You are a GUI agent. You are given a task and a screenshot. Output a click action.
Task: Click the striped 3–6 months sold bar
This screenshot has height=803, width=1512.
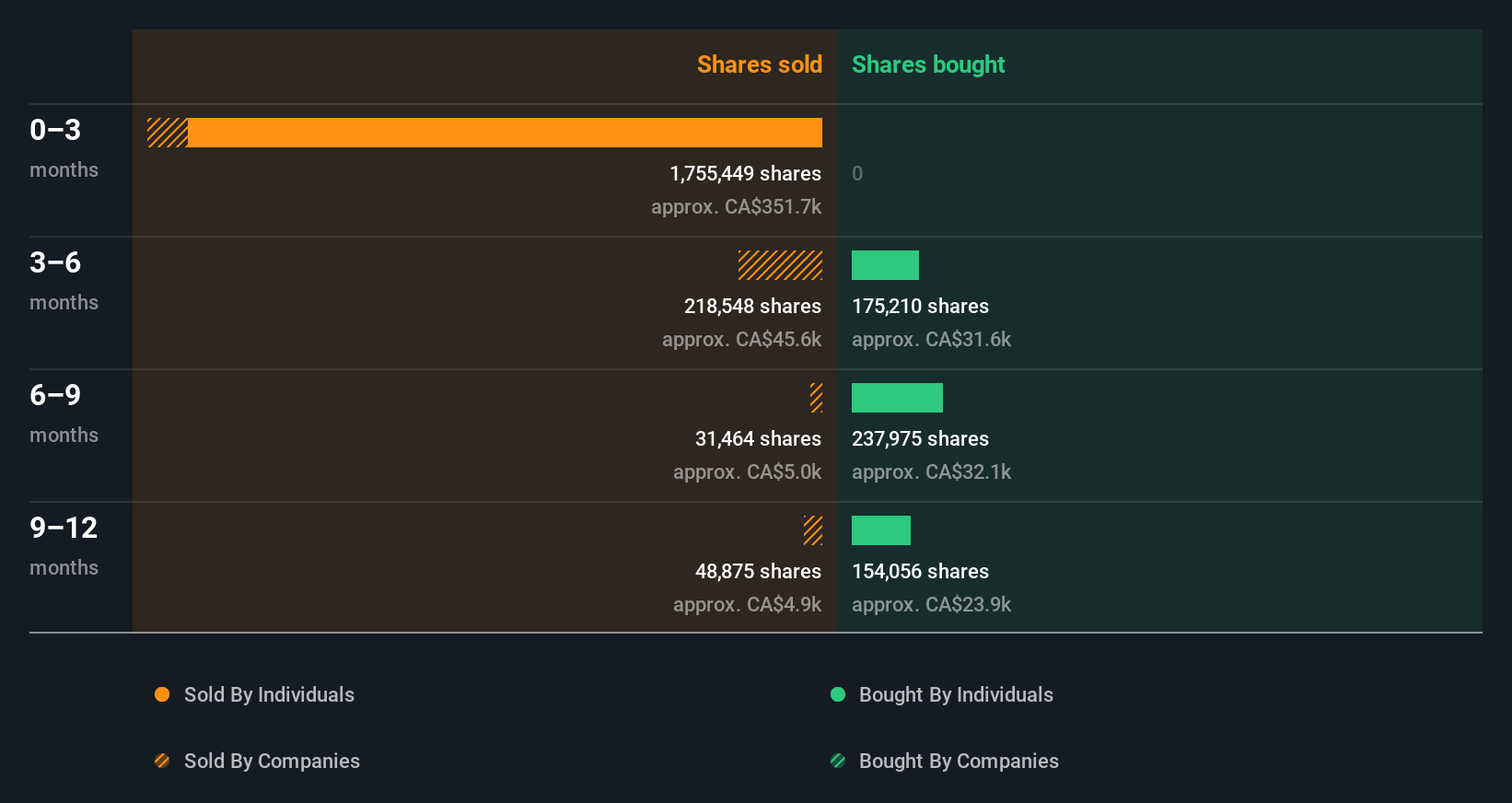coord(780,265)
